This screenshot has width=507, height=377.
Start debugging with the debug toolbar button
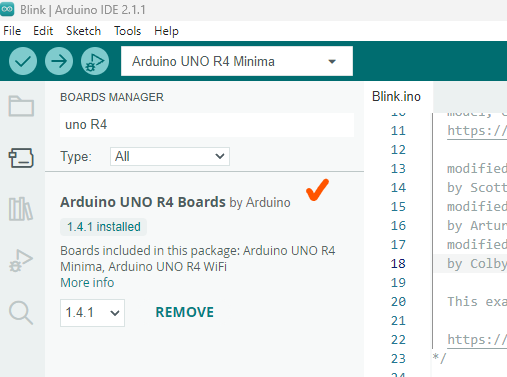point(95,61)
